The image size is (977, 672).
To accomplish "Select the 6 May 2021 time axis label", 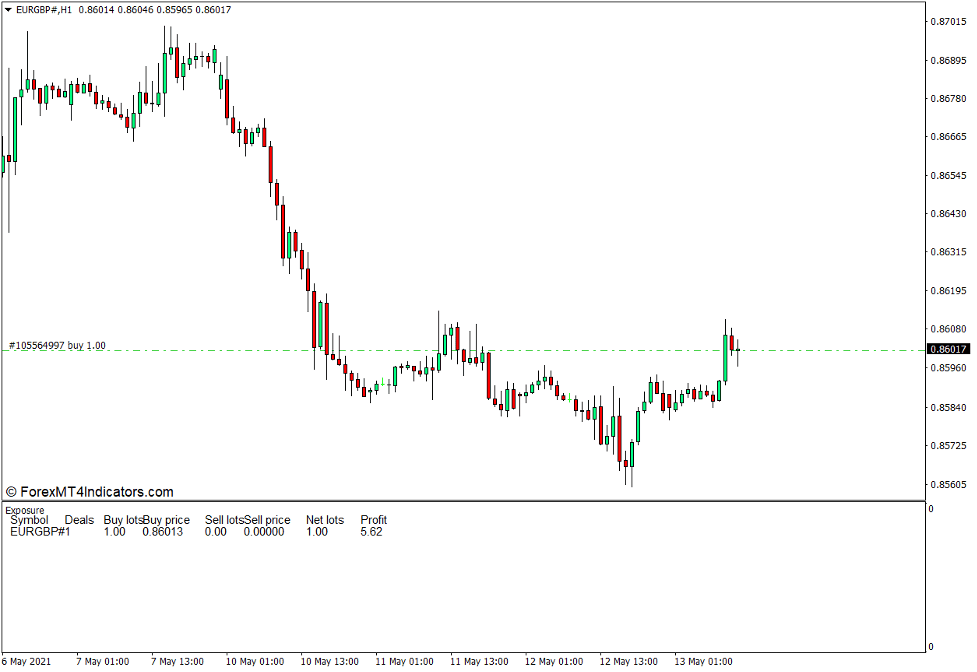I will click(27, 662).
